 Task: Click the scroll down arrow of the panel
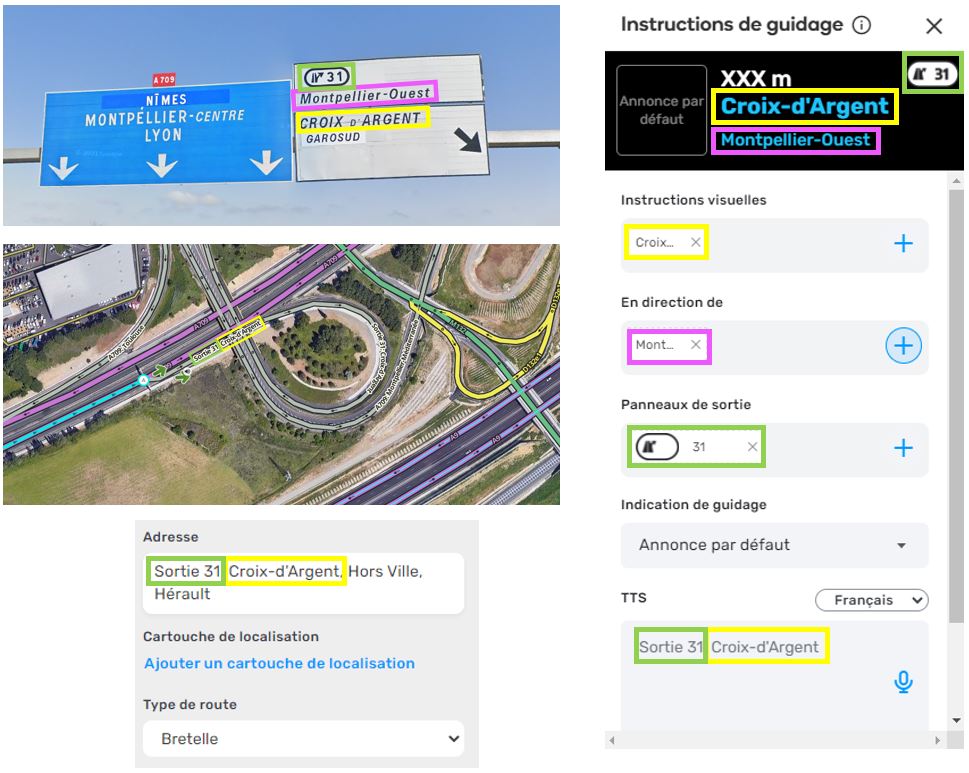[954, 720]
